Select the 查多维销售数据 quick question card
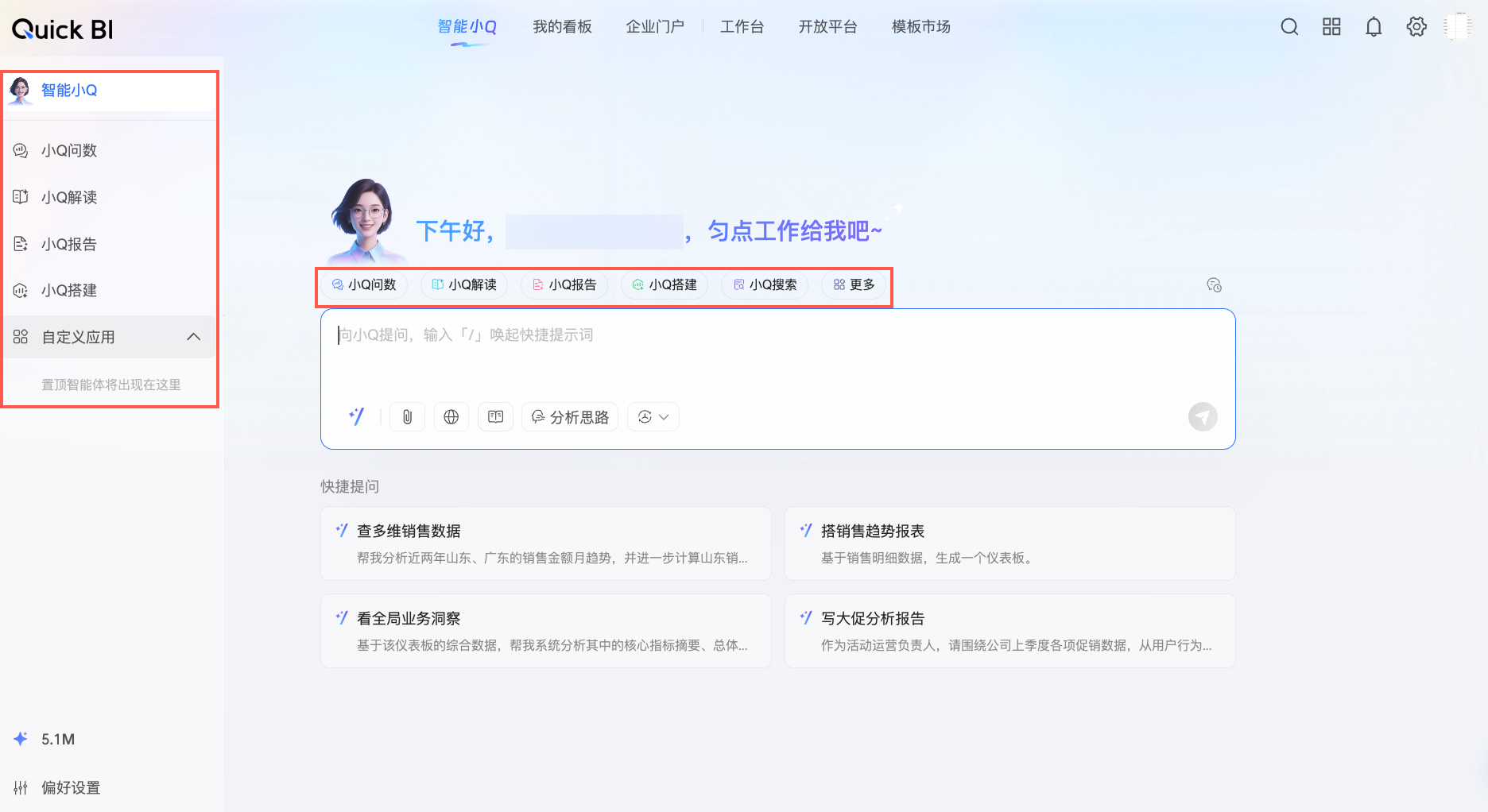Viewport: 1488px width, 812px height. tap(546, 543)
